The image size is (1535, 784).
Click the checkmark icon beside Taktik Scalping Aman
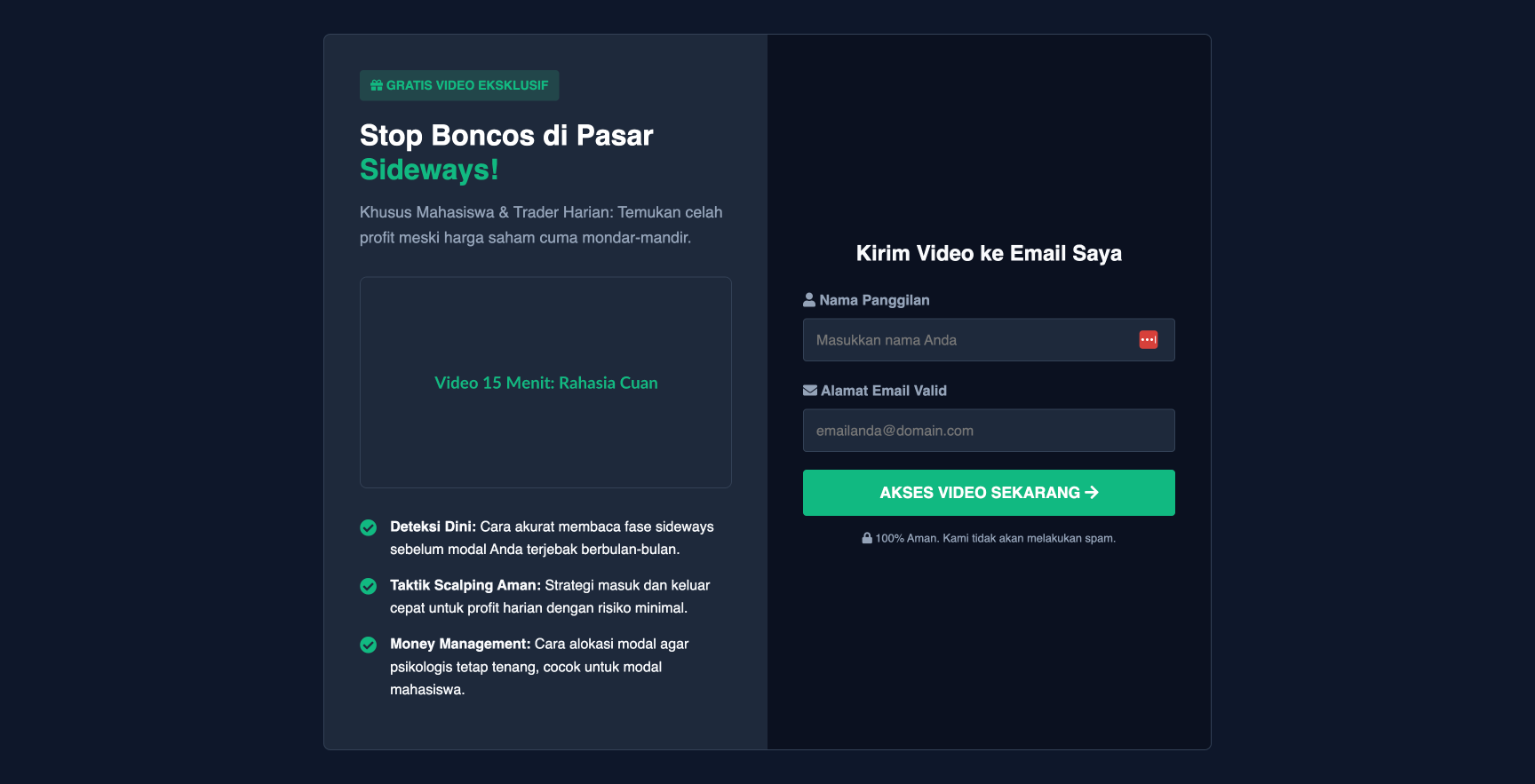pos(369,586)
